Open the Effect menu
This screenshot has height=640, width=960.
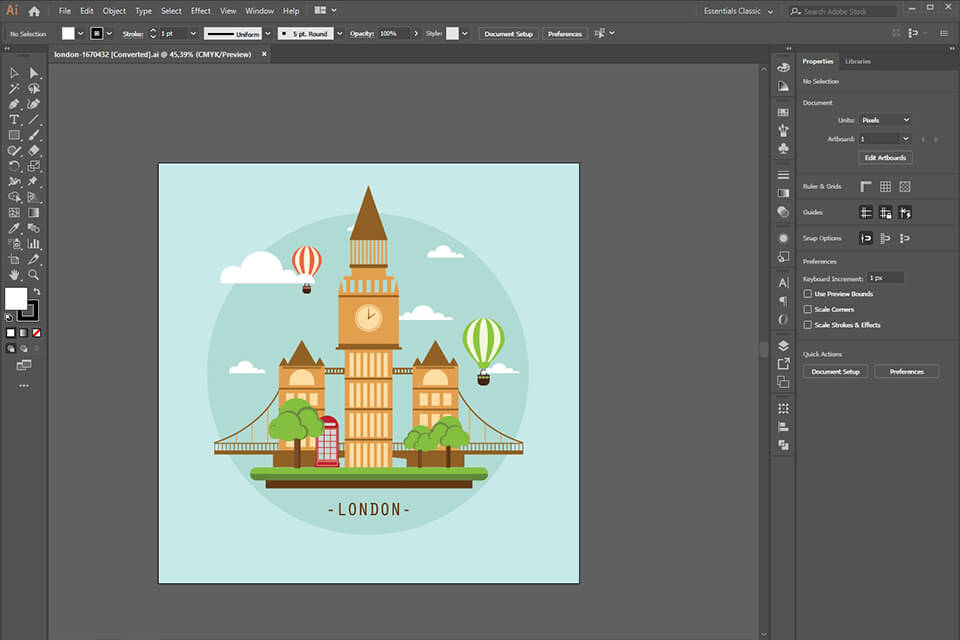pyautogui.click(x=200, y=11)
